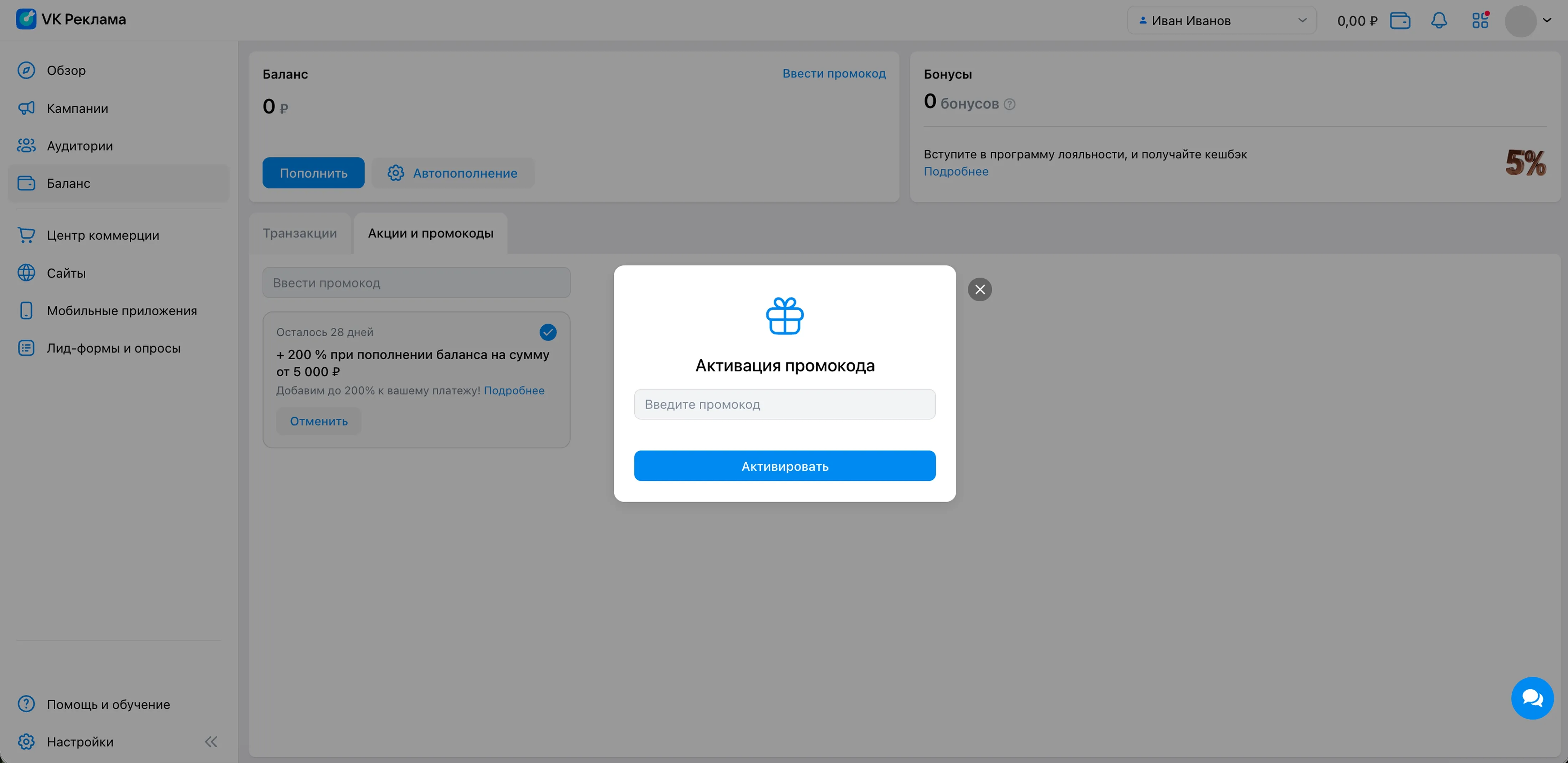The image size is (1568, 763).
Task: Open Сайты in the sidebar
Action: 118,273
